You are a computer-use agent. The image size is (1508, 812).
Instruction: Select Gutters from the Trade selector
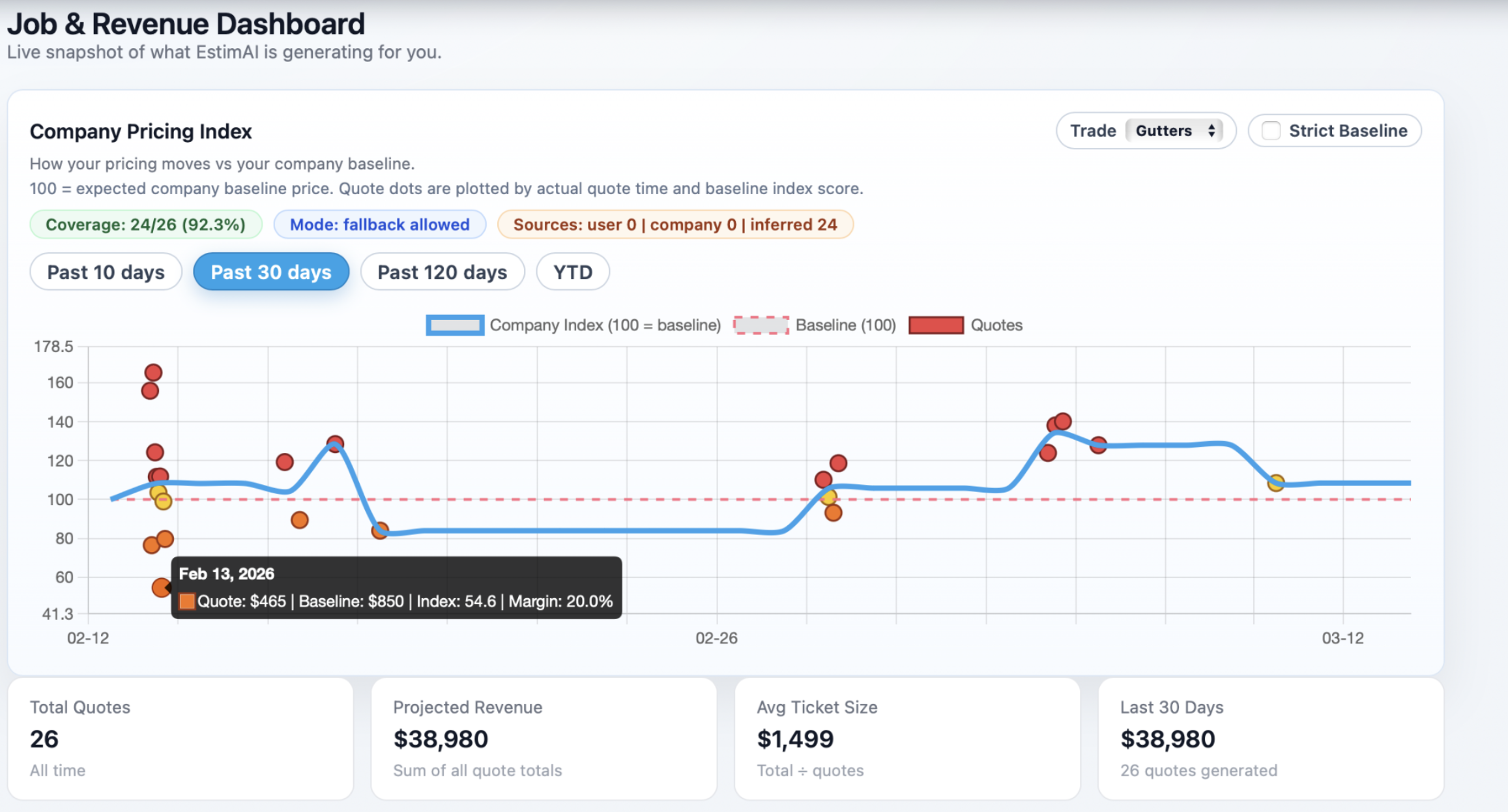click(x=1165, y=130)
